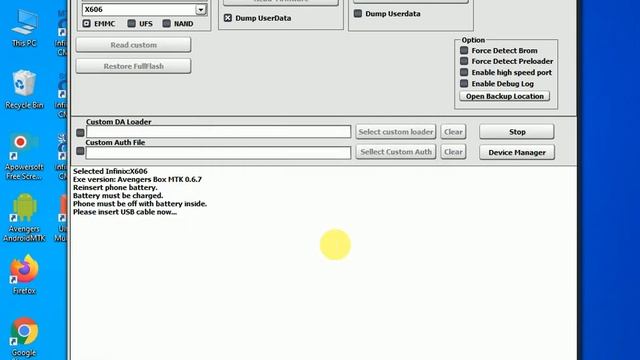Enable the UFS checkbox
This screenshot has height=360, width=640.
click(x=131, y=24)
